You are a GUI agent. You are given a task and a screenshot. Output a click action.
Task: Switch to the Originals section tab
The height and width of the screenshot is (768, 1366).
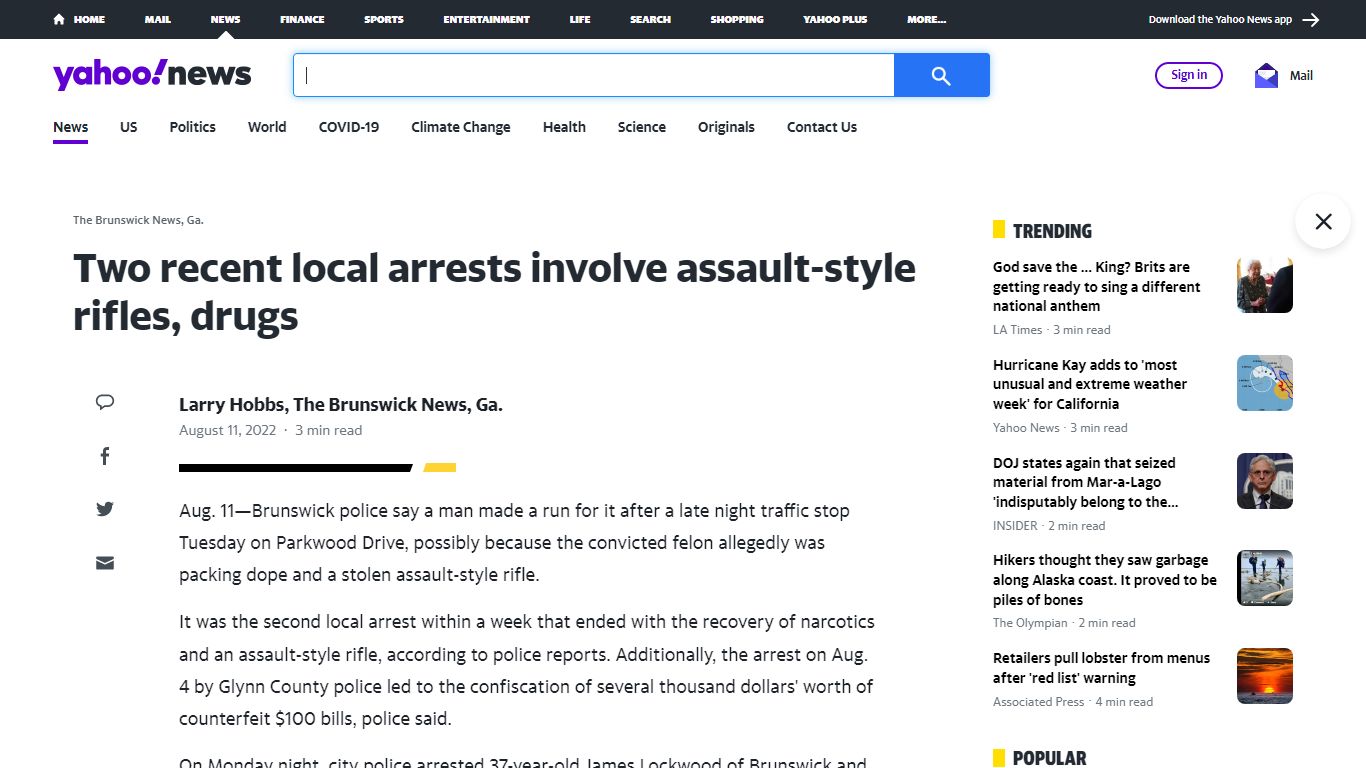tap(726, 127)
